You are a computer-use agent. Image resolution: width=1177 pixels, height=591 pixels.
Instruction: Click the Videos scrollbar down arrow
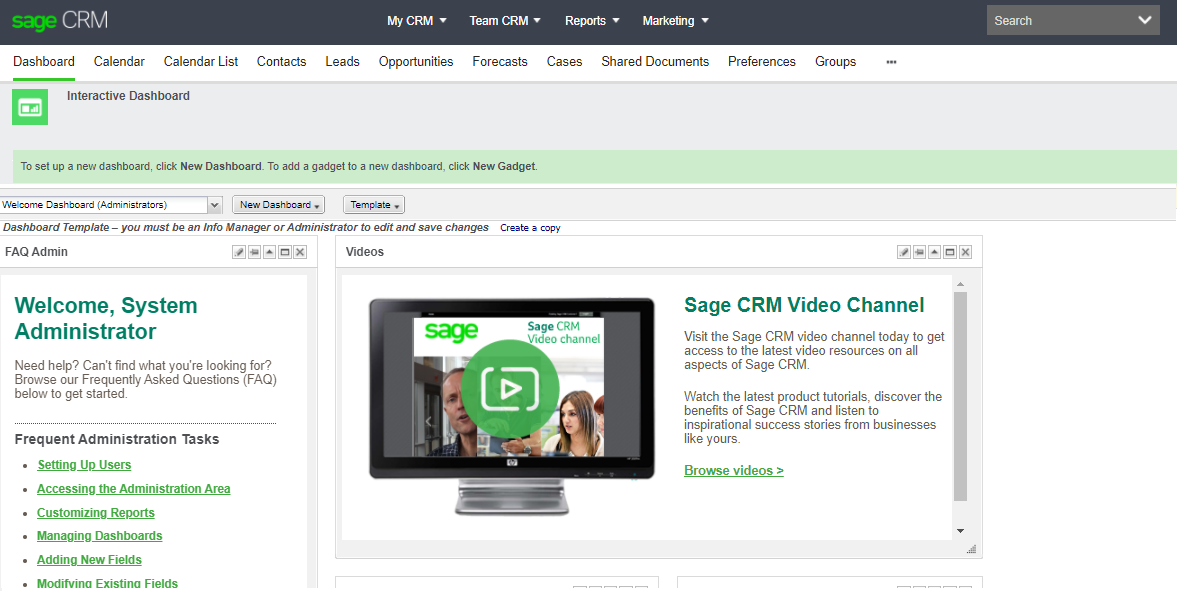click(x=960, y=531)
